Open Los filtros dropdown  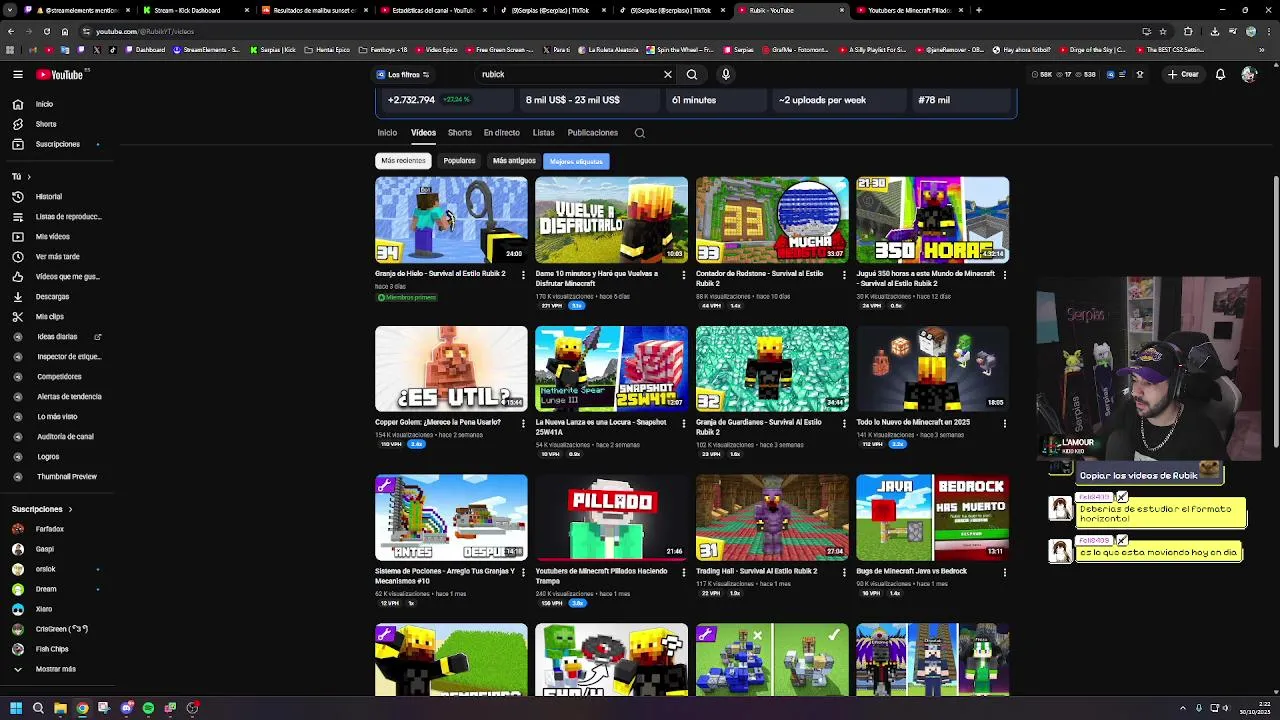(403, 75)
